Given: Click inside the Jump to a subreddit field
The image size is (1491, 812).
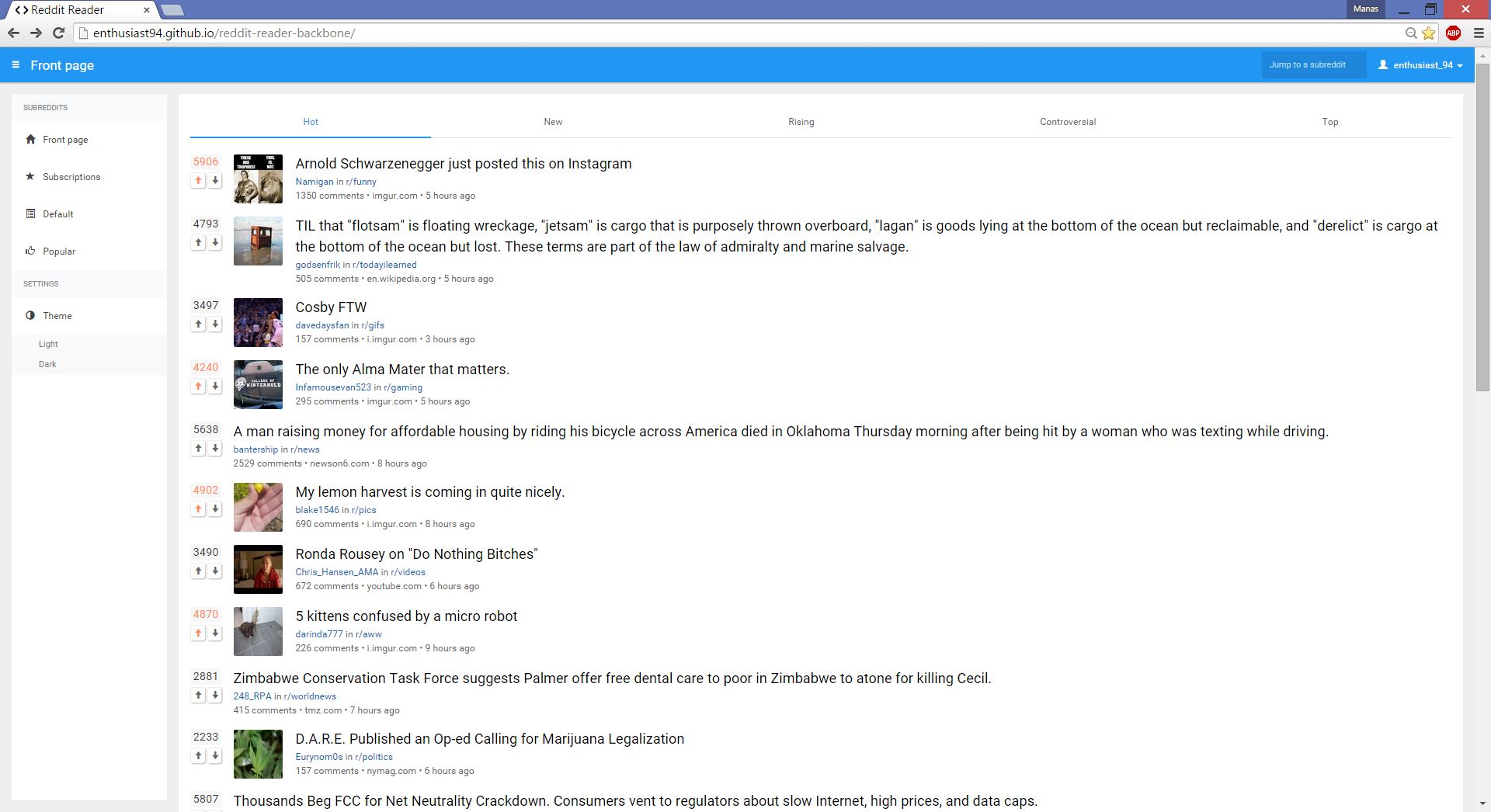Looking at the screenshot, I should [x=1312, y=64].
